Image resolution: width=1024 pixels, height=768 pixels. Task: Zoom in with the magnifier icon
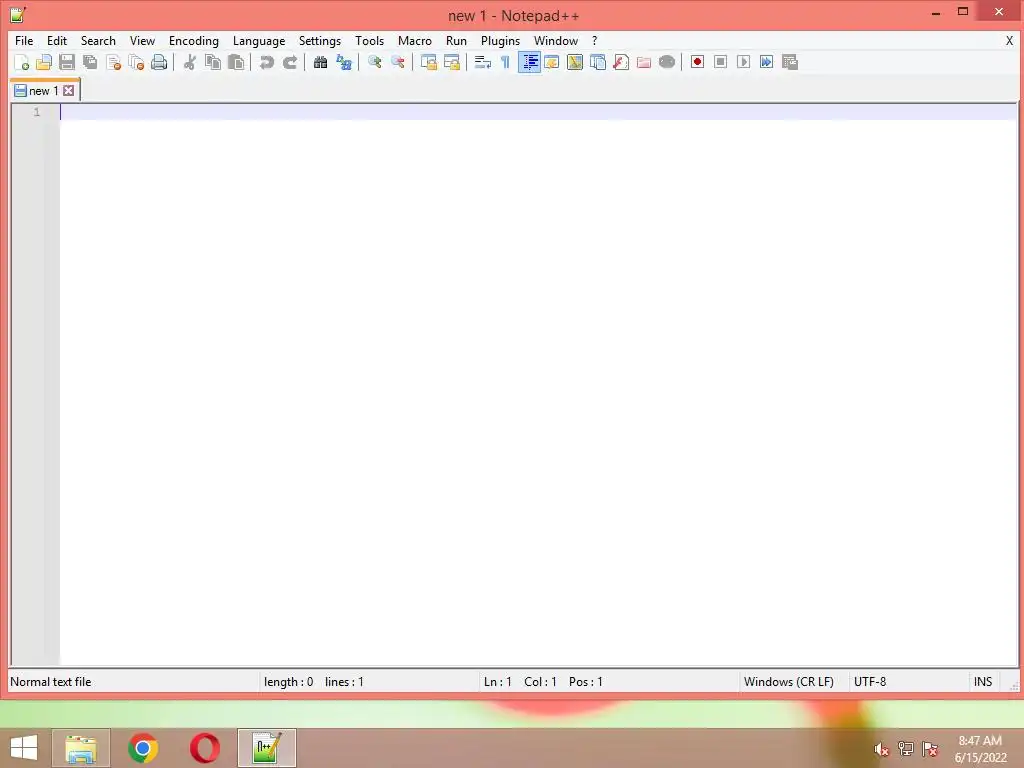(374, 62)
